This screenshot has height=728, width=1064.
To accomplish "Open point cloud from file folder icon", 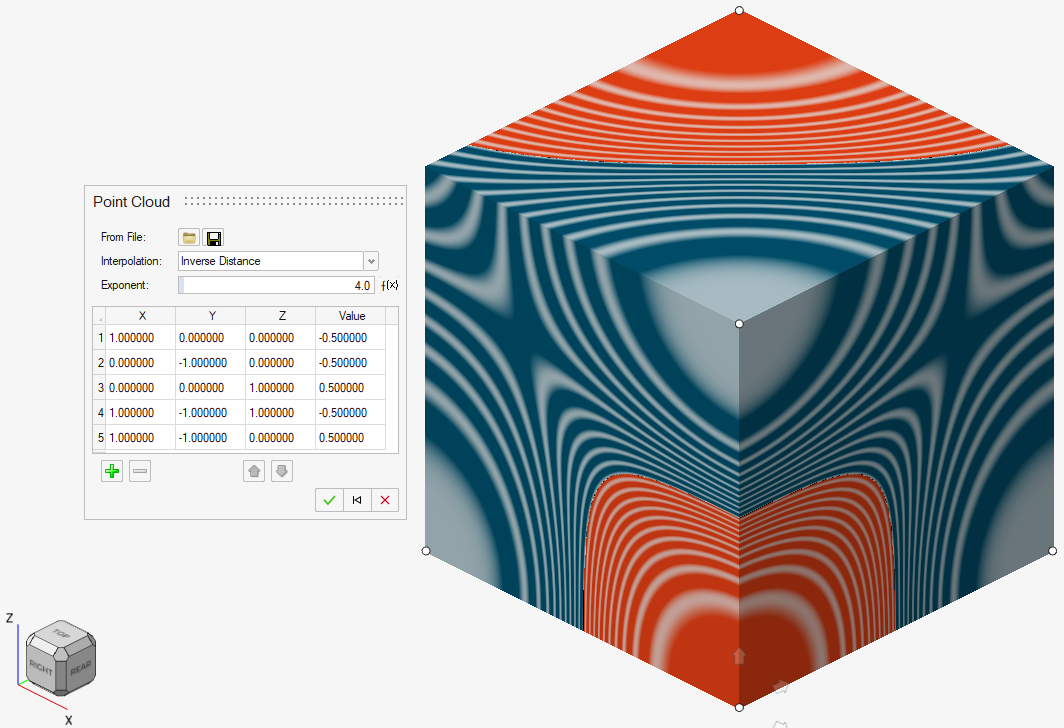I will coord(188,237).
